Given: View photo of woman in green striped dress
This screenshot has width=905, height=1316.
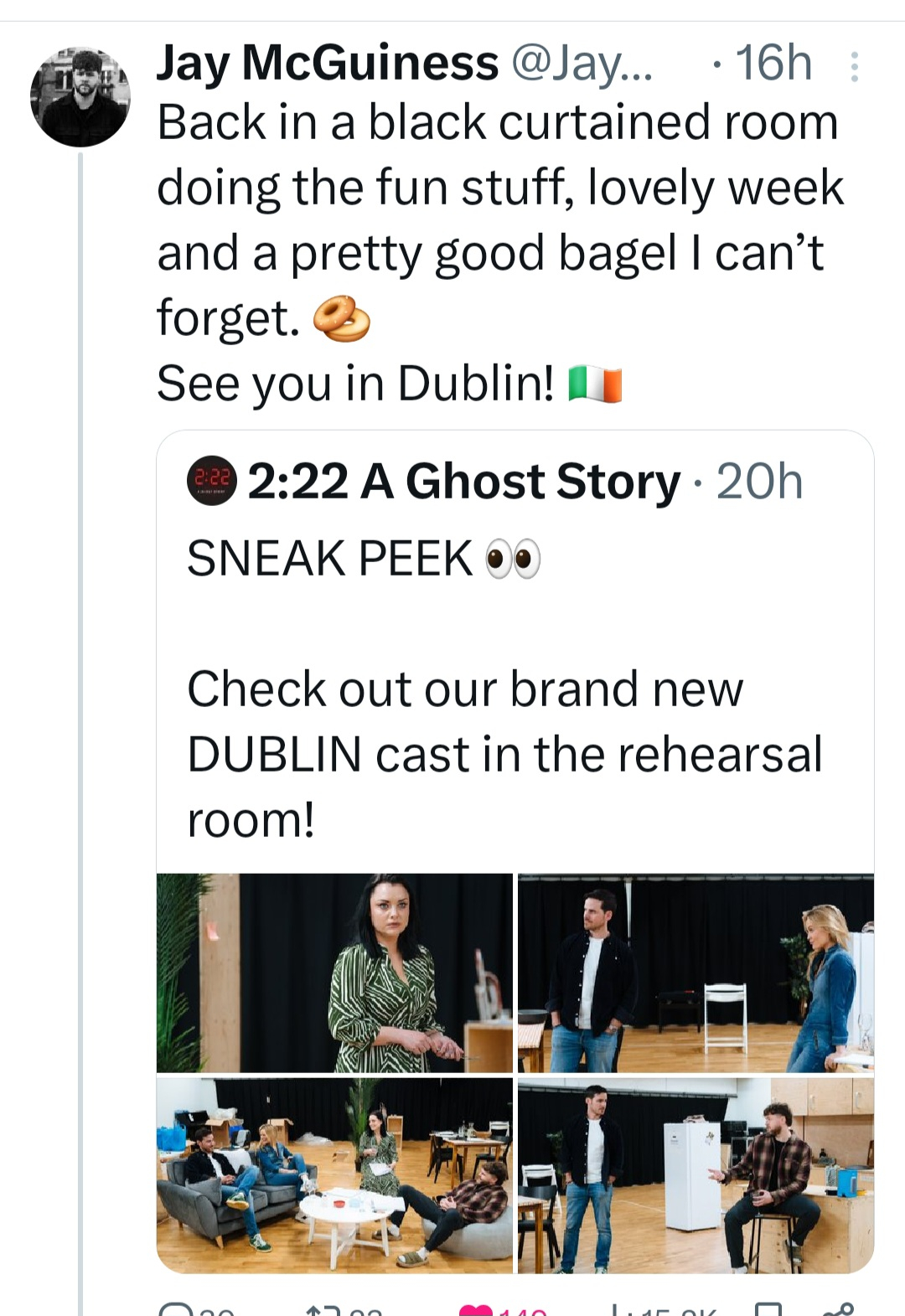Looking at the screenshot, I should (334, 973).
